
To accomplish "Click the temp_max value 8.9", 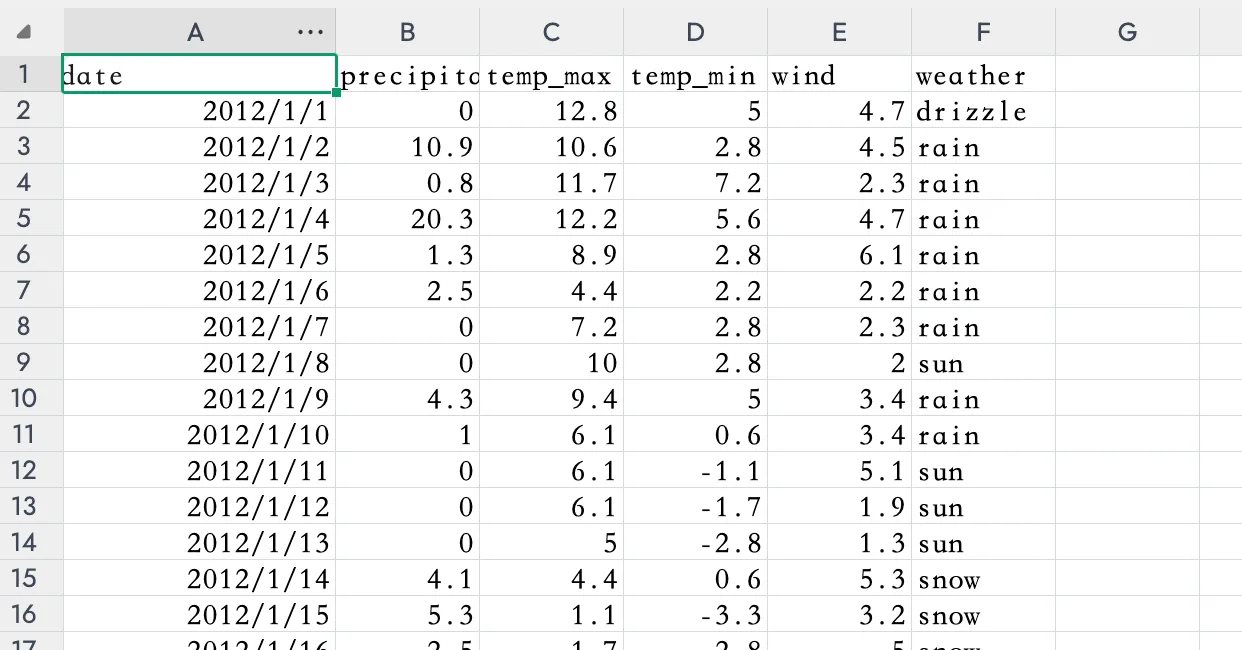I will pos(551,254).
